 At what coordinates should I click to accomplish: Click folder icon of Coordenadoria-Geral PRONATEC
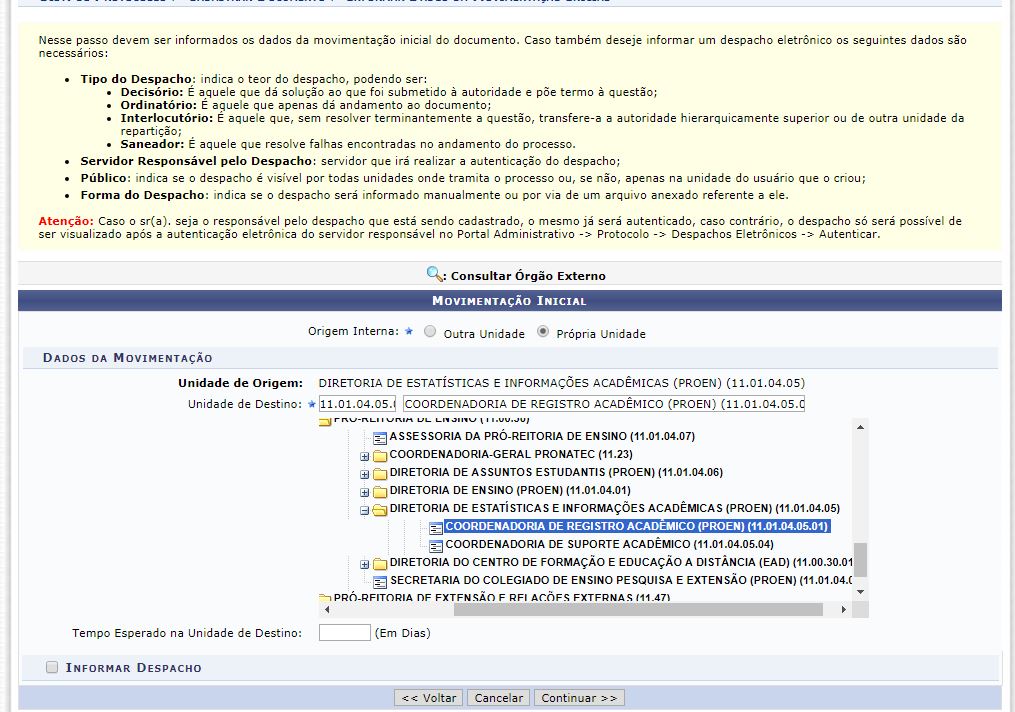click(379, 455)
